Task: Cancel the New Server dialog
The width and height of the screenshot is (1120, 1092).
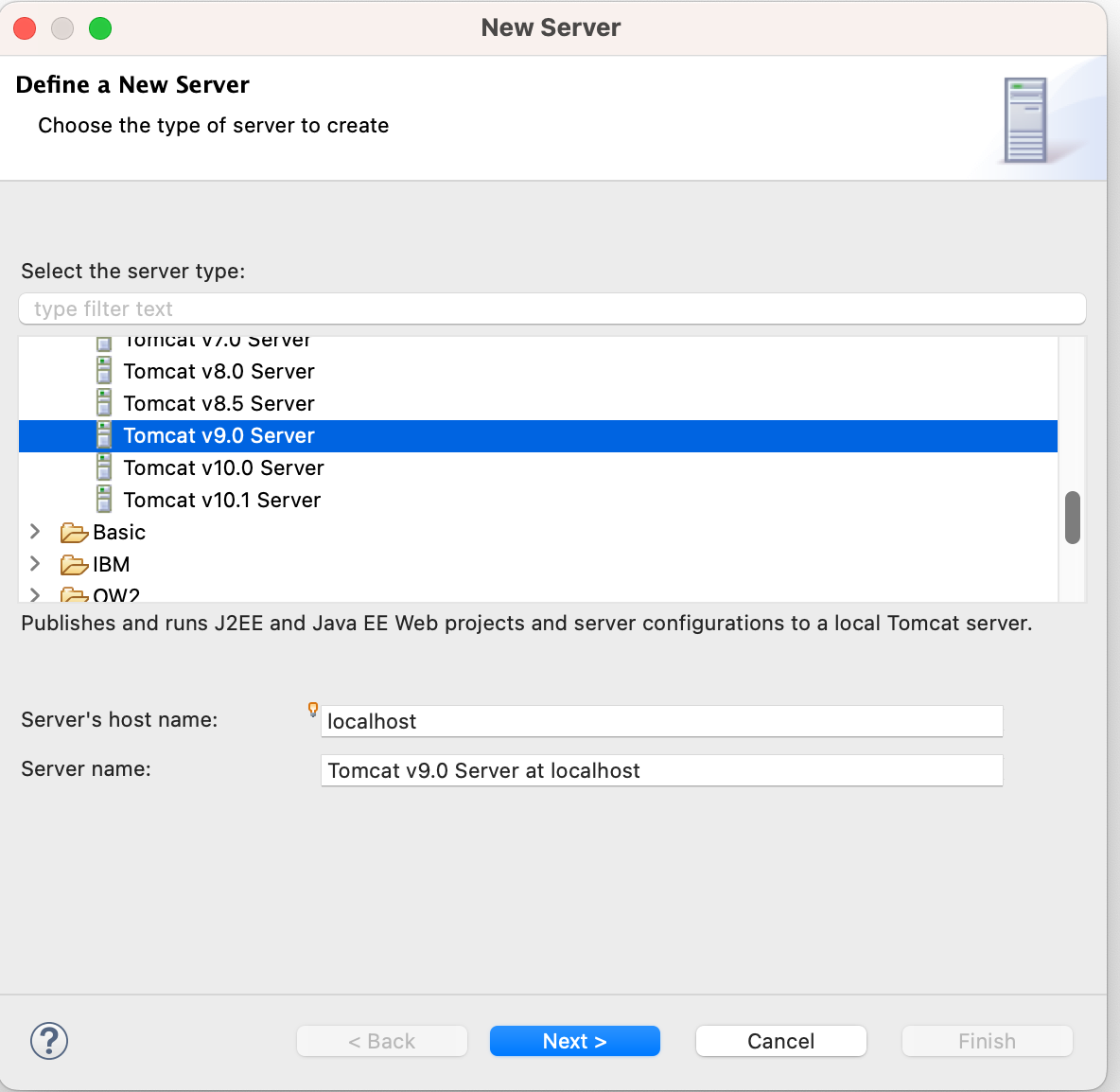Action: (780, 1041)
